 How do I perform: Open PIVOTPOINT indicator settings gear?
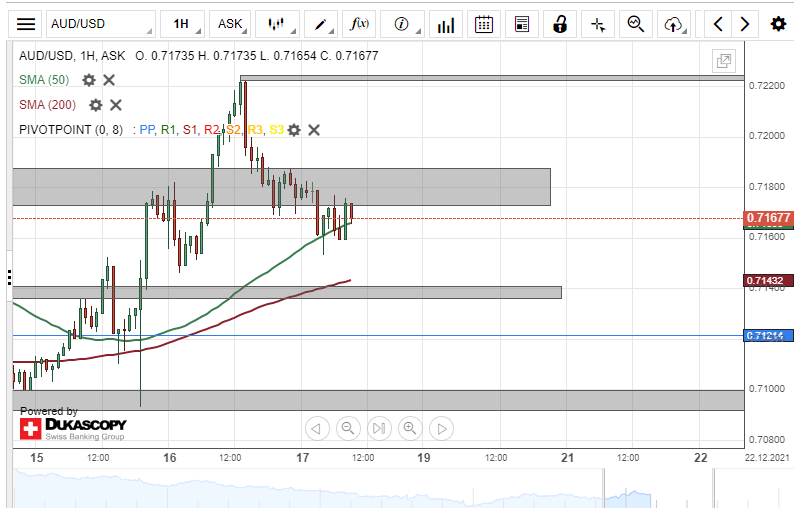(x=294, y=130)
